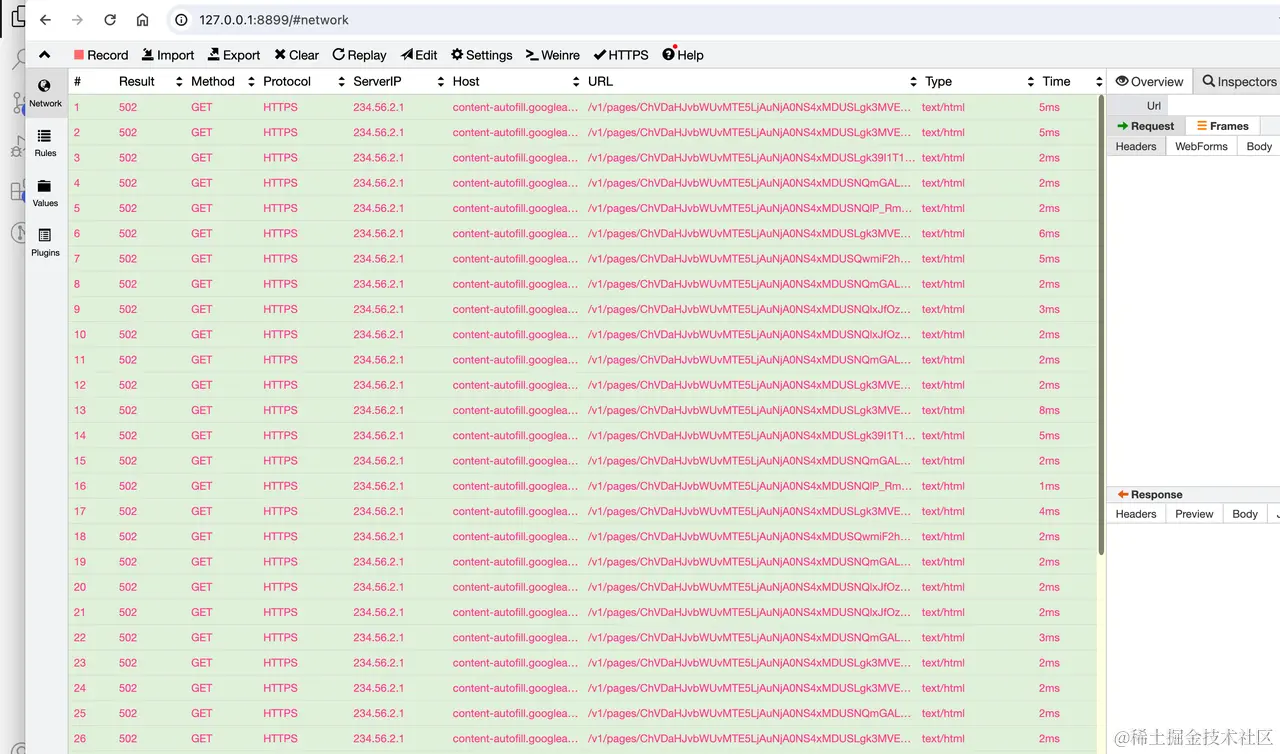
Task: Click the text/html type of request 23
Action: click(x=943, y=663)
